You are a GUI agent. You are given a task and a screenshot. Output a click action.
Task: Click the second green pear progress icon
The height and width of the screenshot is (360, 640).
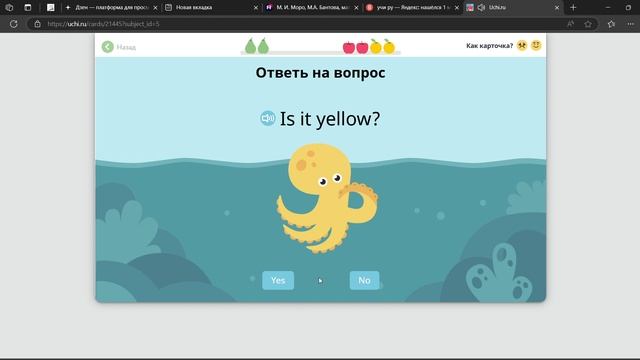[x=263, y=46]
